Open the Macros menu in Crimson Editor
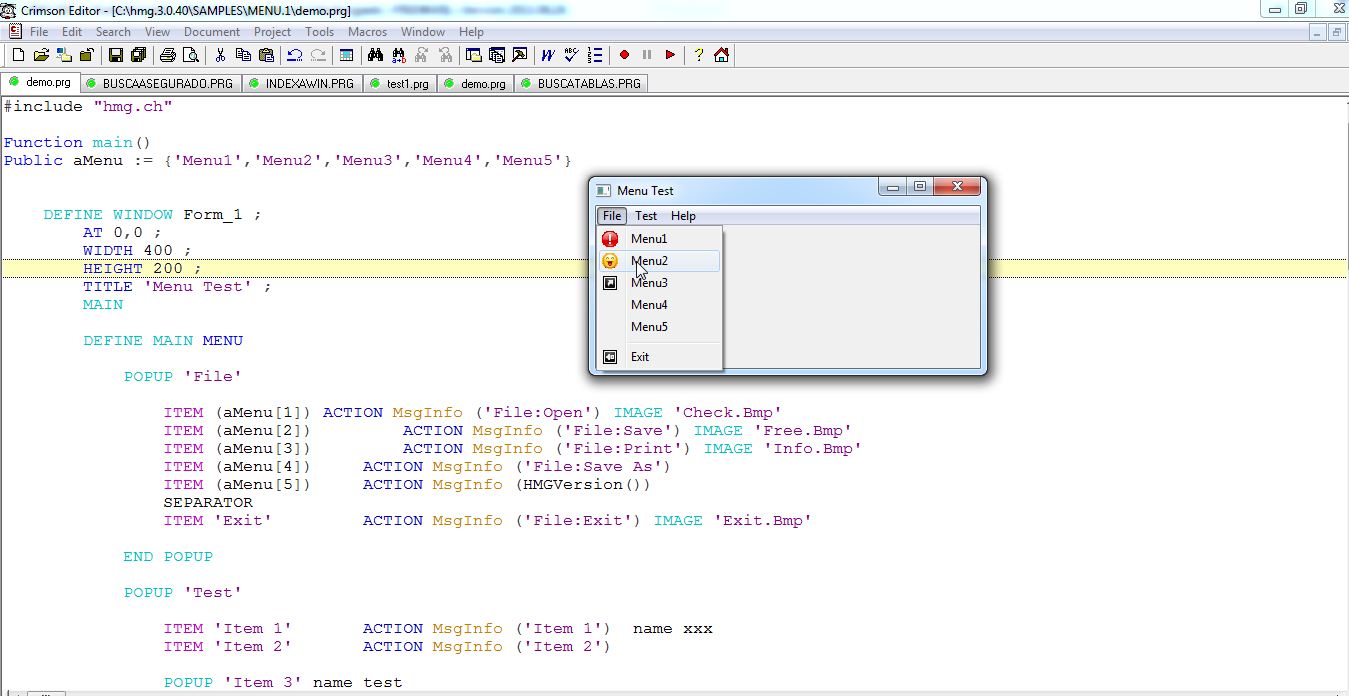The height and width of the screenshot is (696, 1349). (x=367, y=32)
